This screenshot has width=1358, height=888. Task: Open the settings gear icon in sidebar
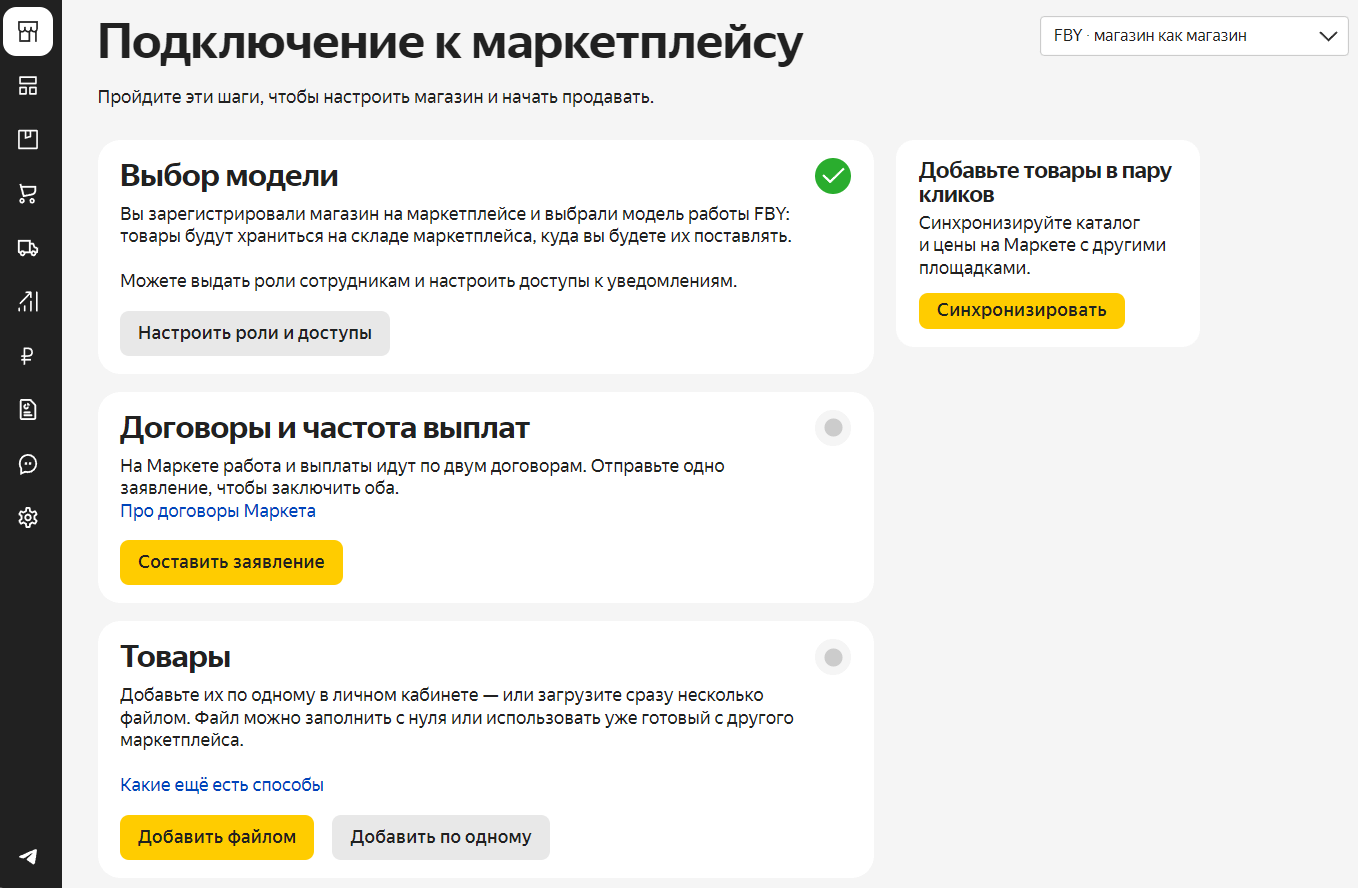click(28, 518)
